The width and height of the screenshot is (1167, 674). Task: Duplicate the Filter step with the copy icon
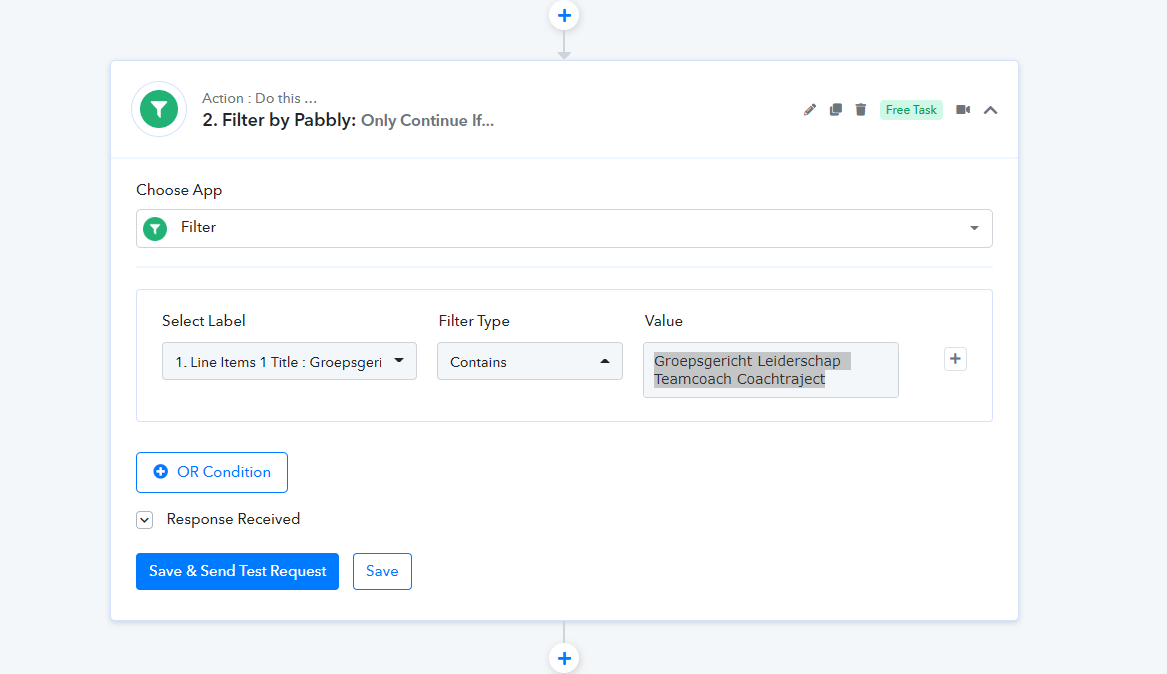(836, 110)
